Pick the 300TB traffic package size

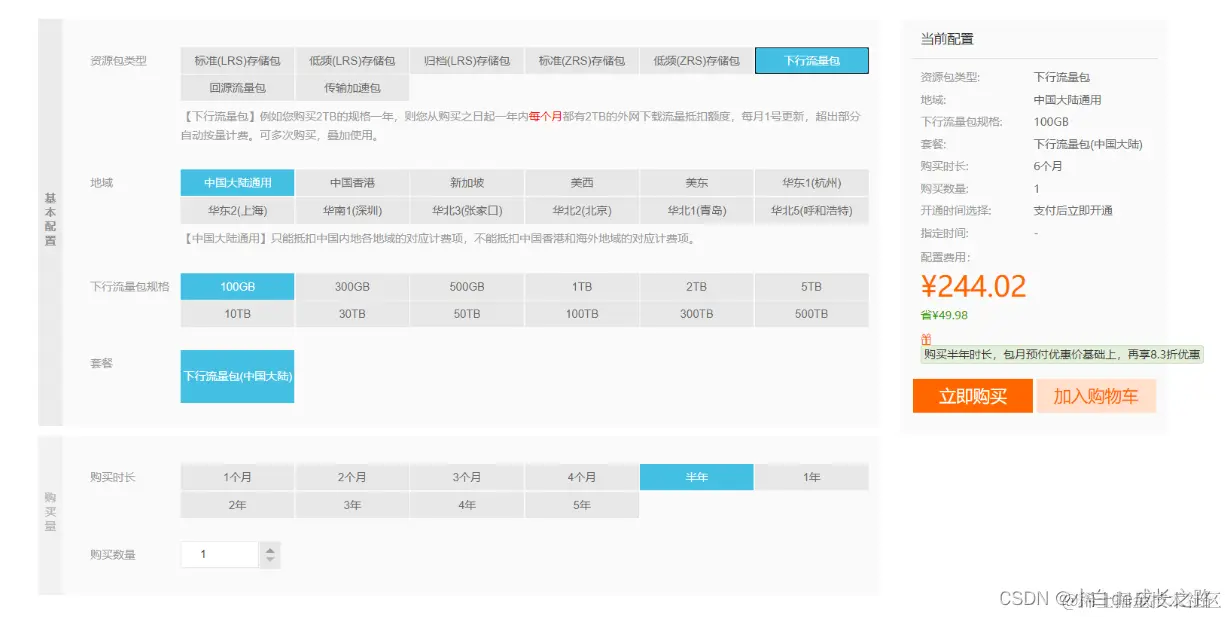(x=697, y=314)
